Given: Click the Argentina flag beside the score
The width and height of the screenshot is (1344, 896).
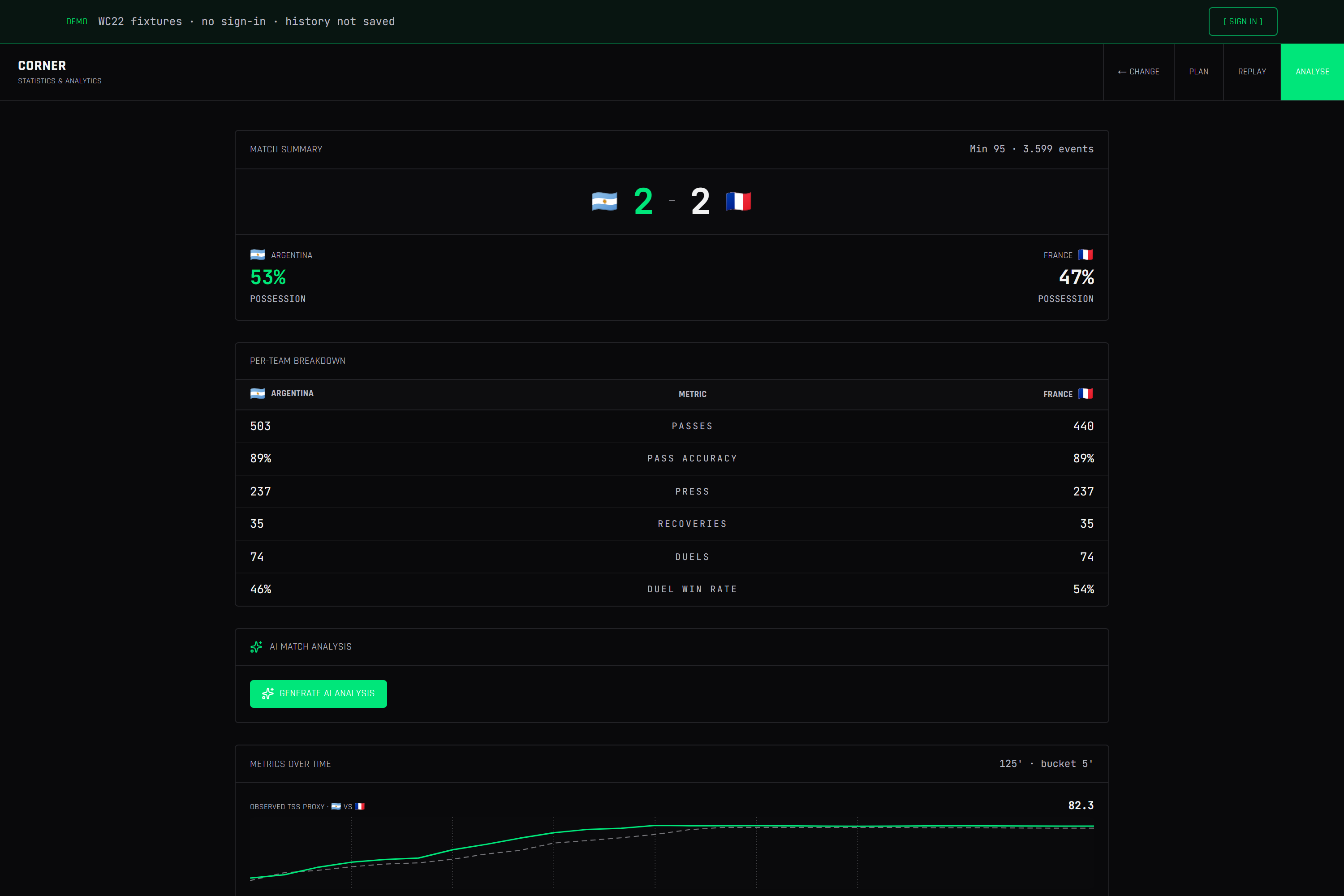Looking at the screenshot, I should pyautogui.click(x=604, y=202).
